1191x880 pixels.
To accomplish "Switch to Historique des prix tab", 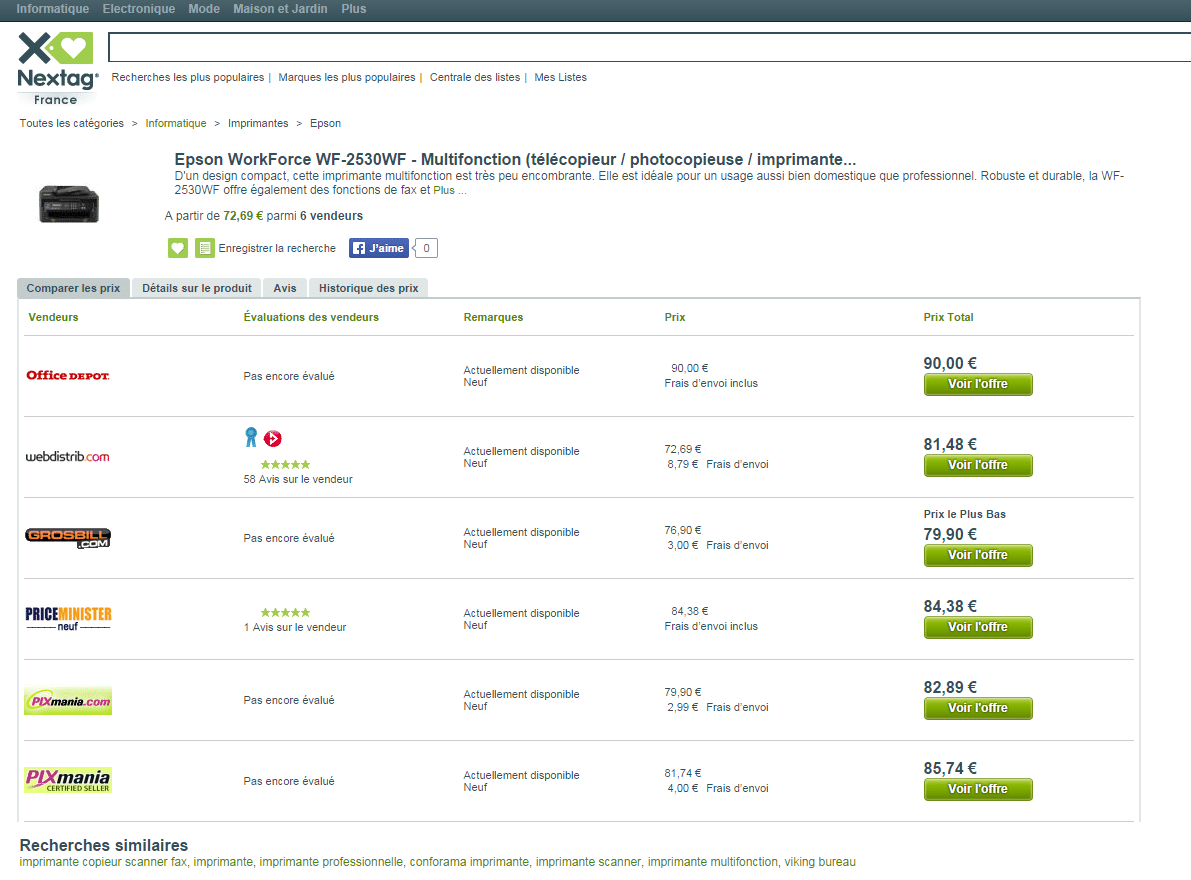I will (368, 288).
